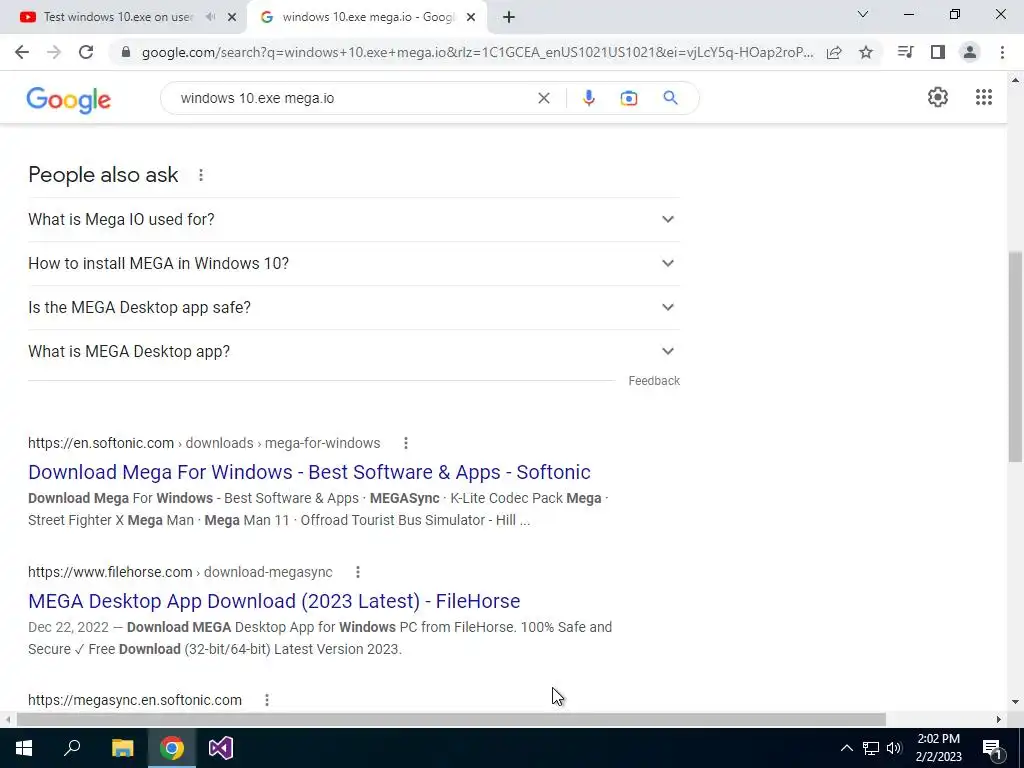Open more options for the en.softonic.com result

[406, 443]
